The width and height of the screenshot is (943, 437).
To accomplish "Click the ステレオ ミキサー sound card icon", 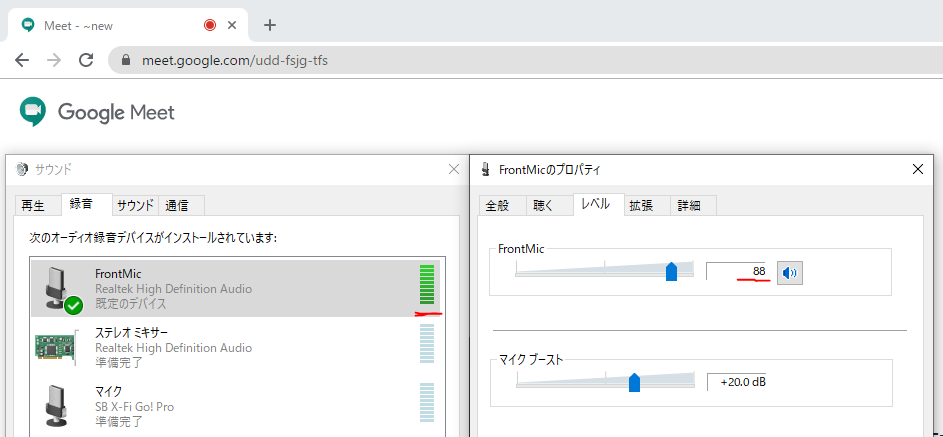I will (57, 347).
